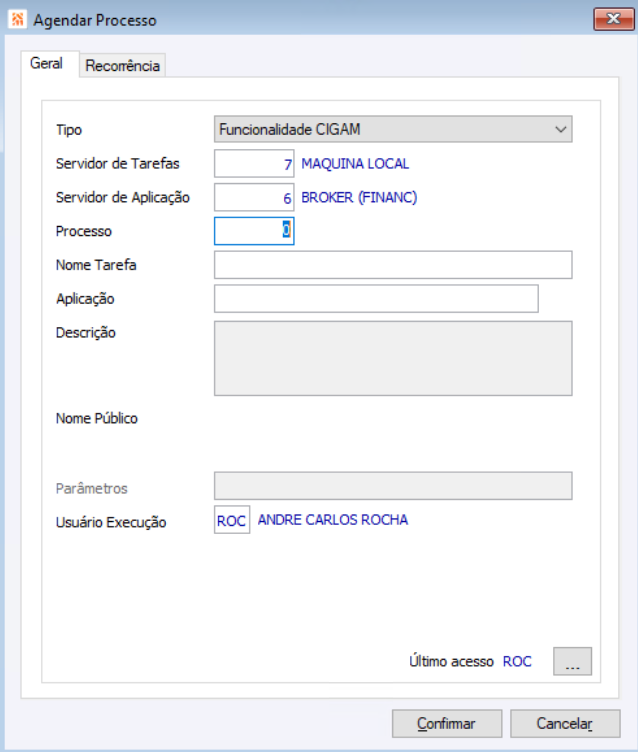Click the ellipsis button beside Último acesso

572,662
